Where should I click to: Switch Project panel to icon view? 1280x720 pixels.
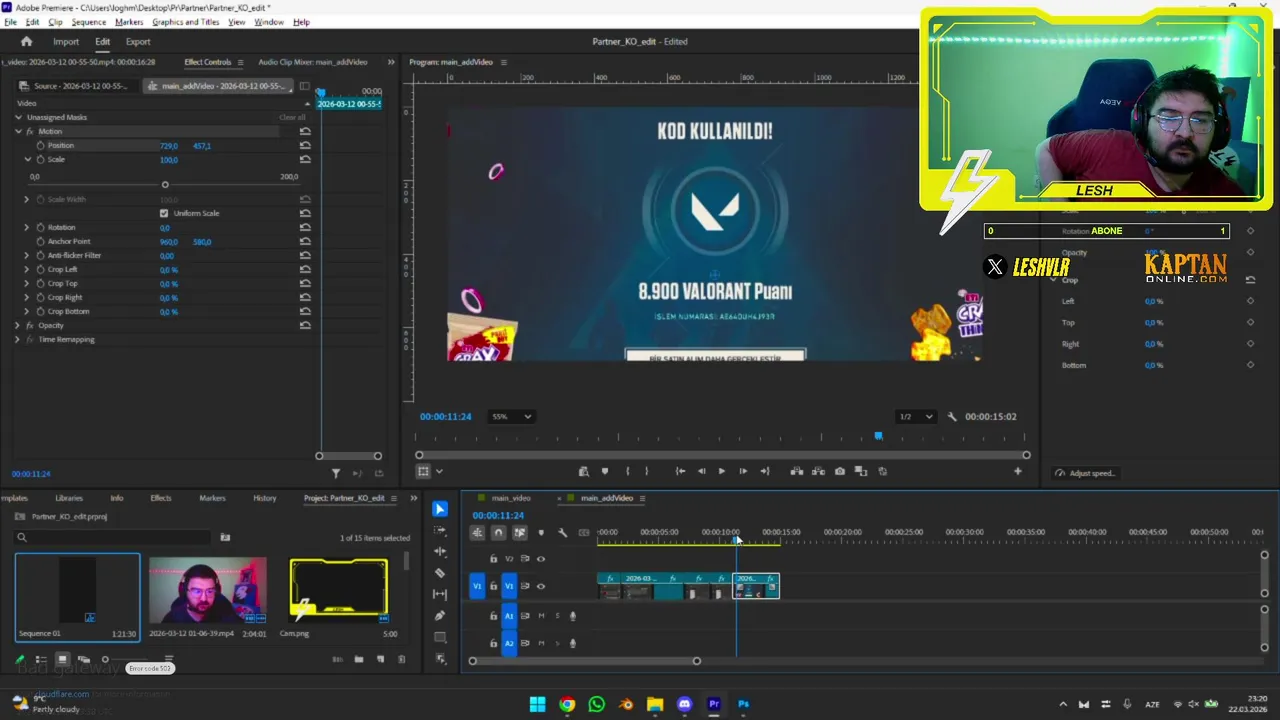pos(62,660)
